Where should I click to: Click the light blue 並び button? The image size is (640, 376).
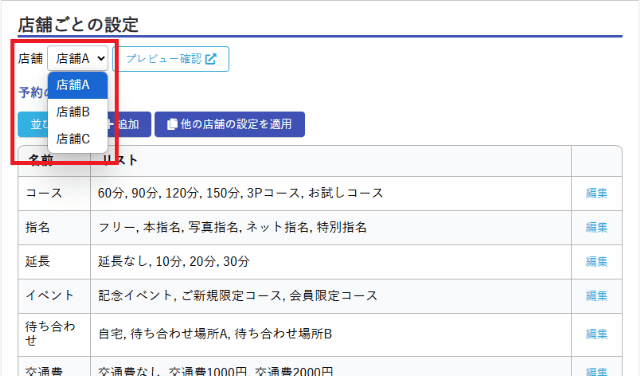coord(33,124)
